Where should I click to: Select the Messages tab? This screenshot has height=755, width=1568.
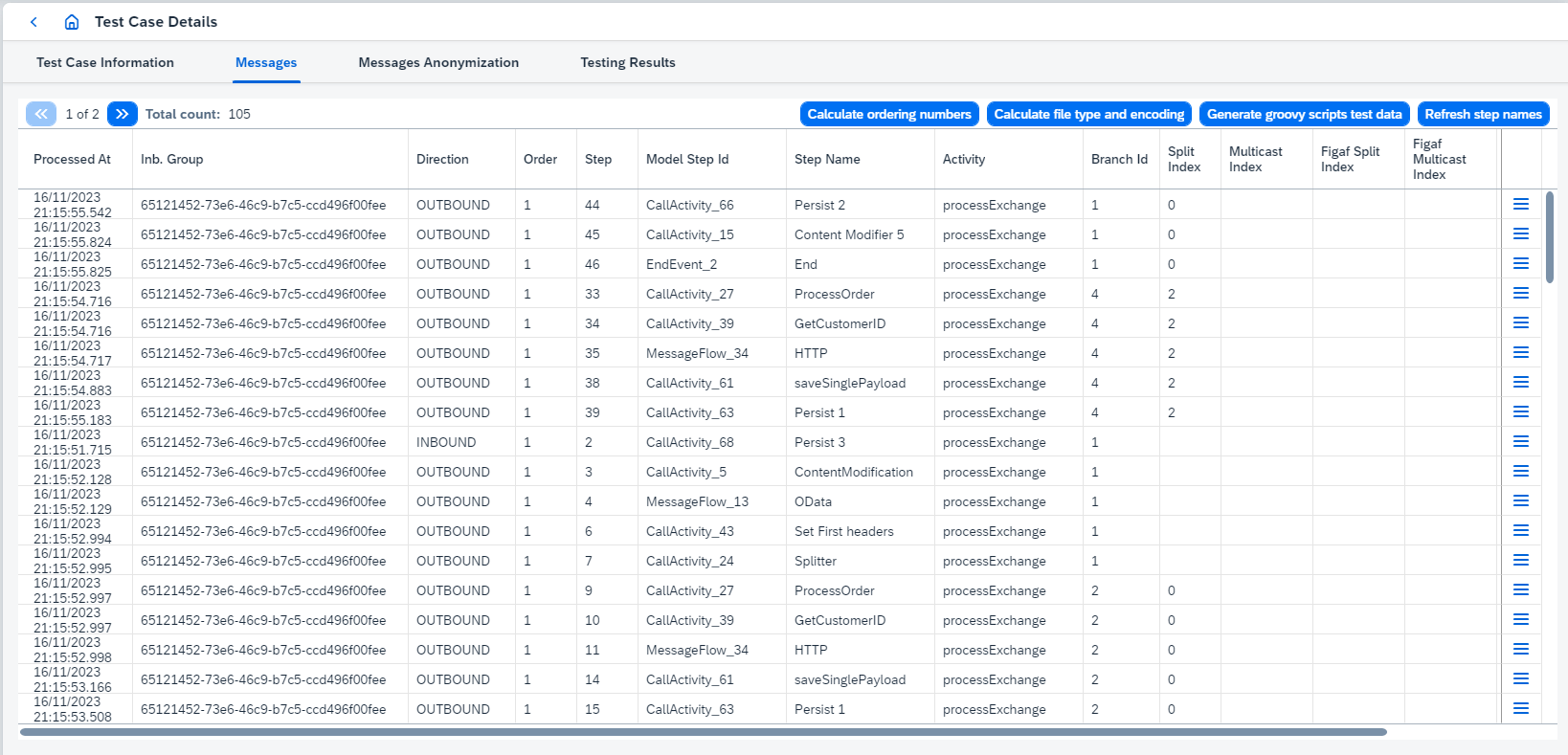[x=266, y=62]
